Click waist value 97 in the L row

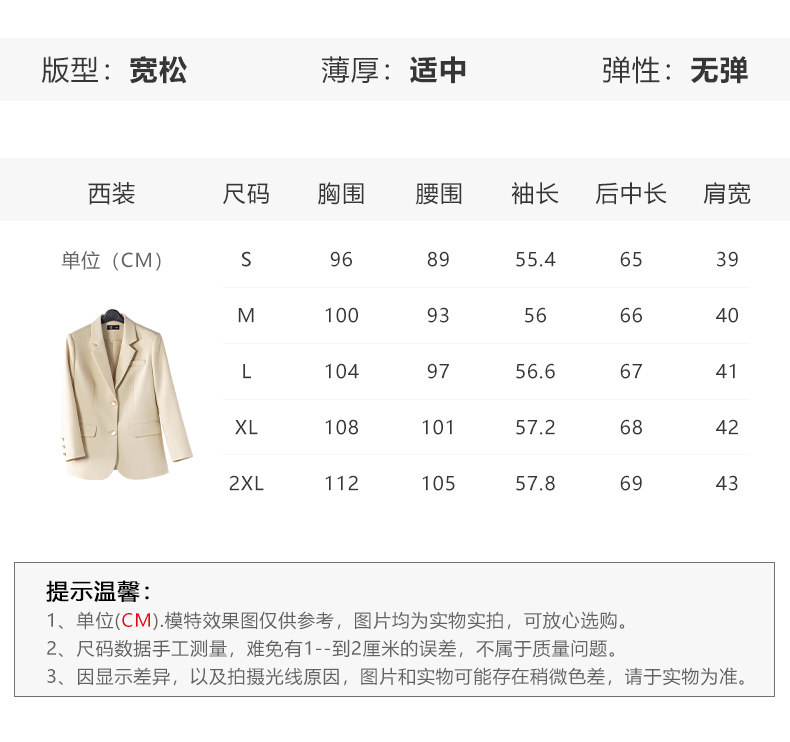click(x=438, y=371)
